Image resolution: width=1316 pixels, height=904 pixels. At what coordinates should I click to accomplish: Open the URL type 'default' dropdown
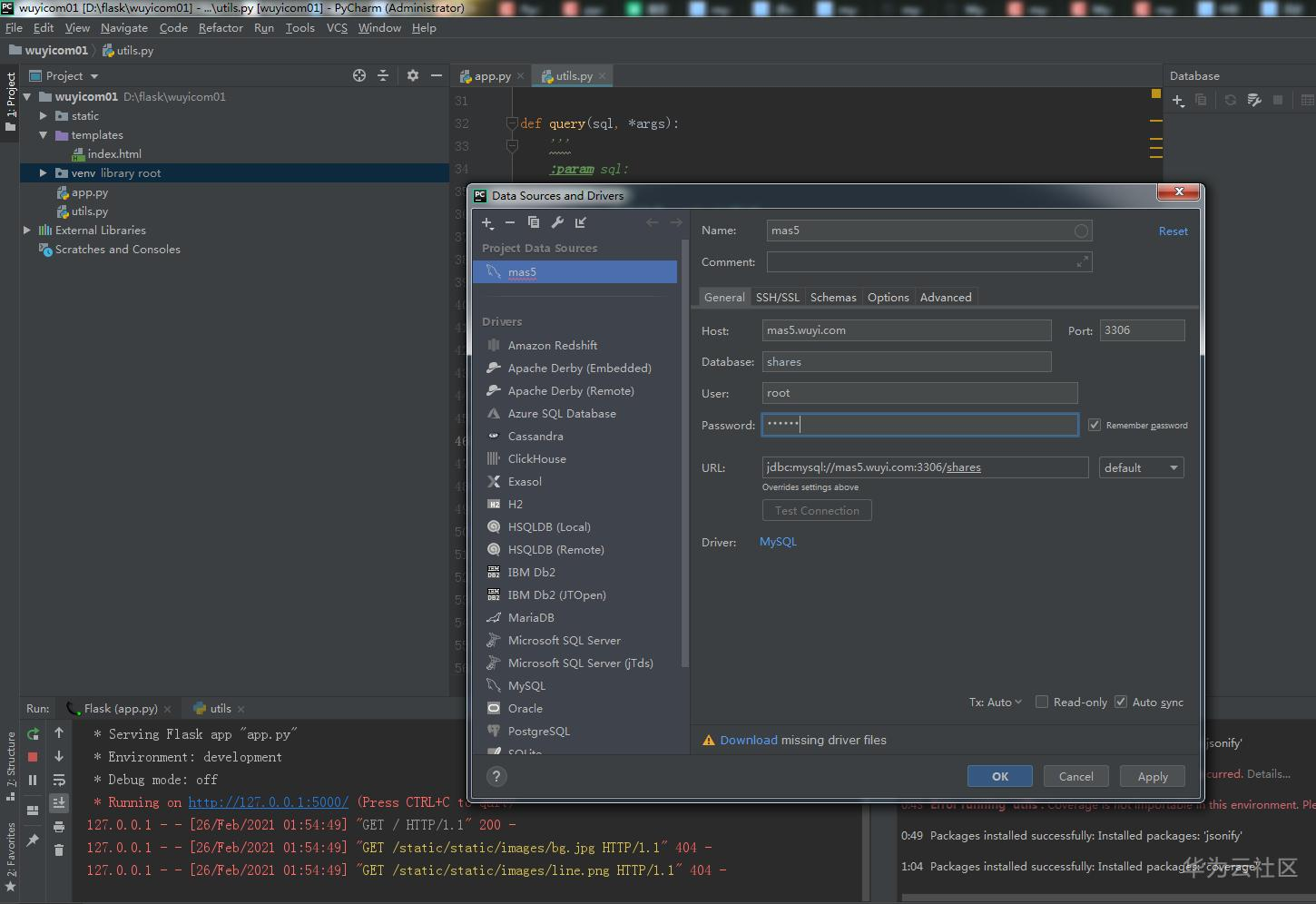pos(1142,467)
